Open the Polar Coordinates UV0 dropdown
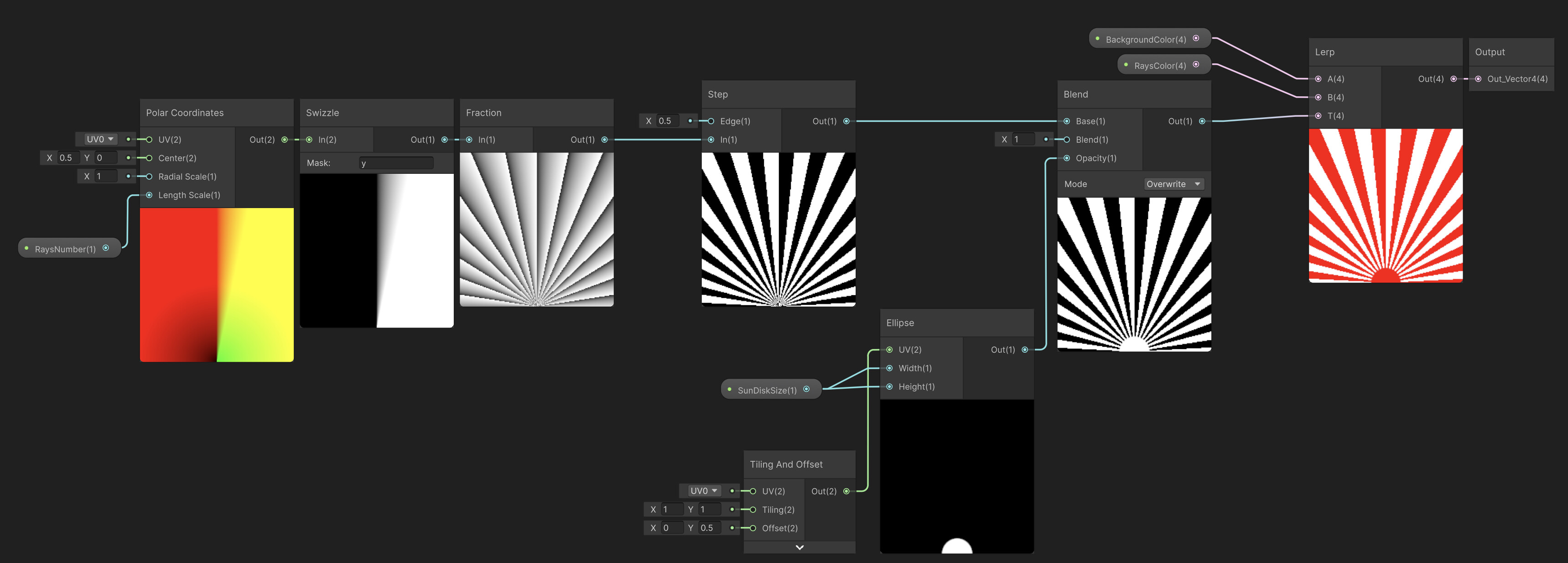 tap(100, 139)
